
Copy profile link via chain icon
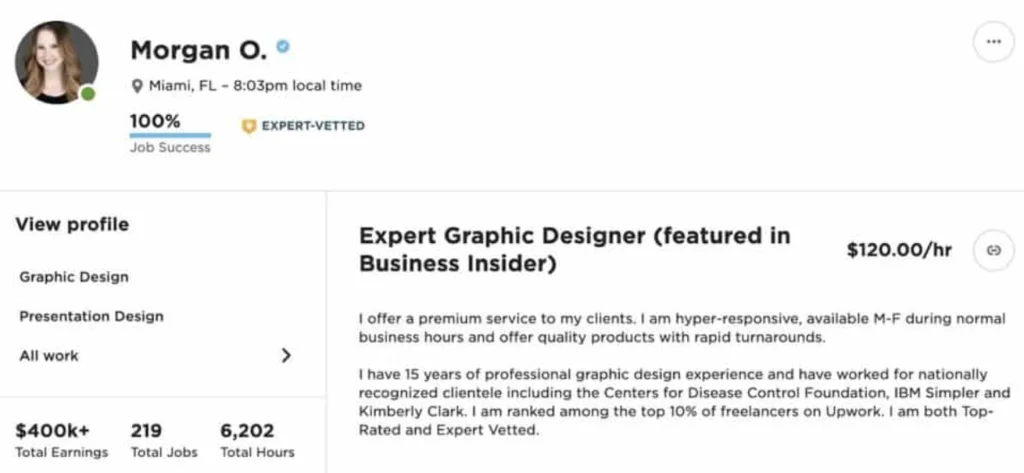pyautogui.click(x=993, y=250)
